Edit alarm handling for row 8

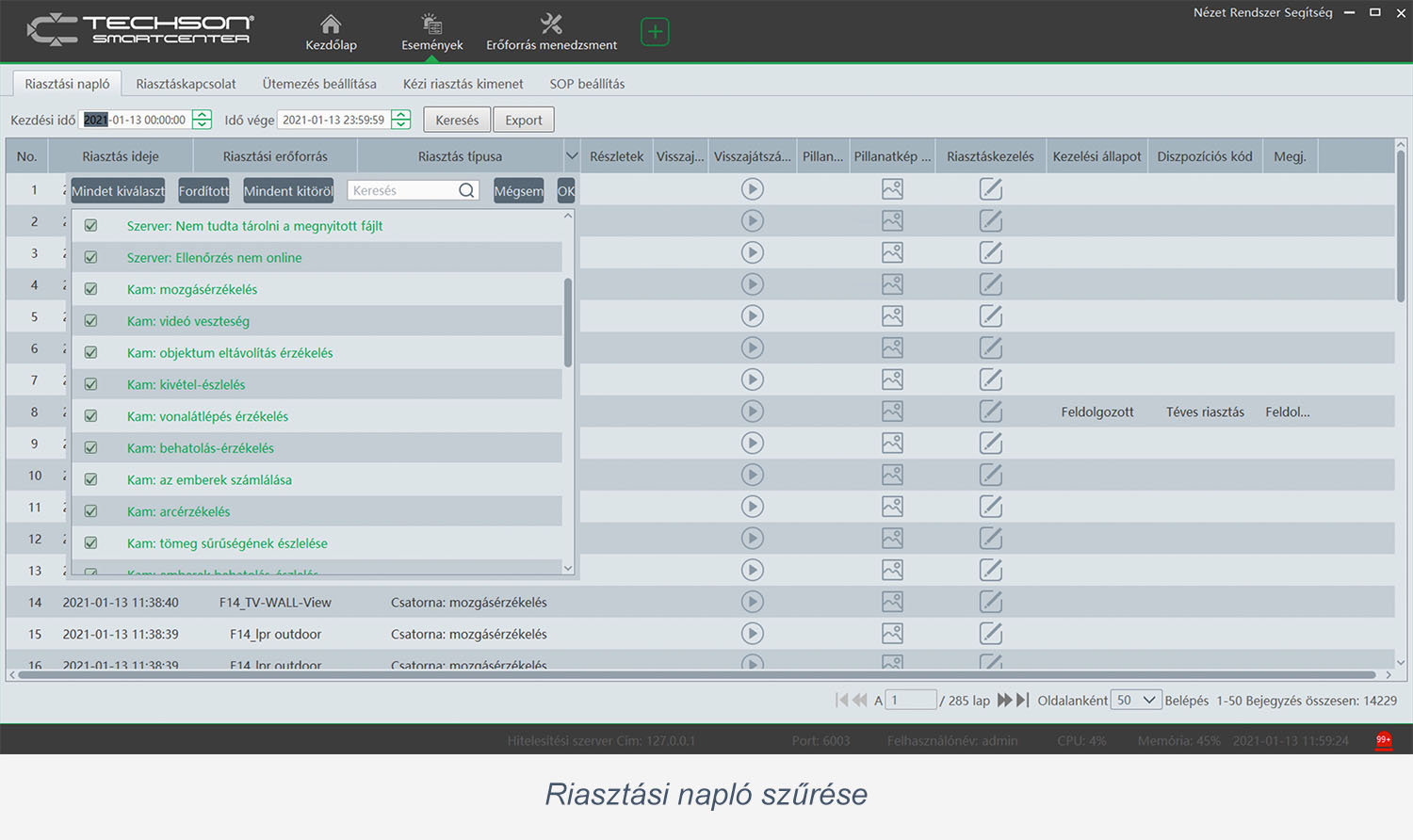(990, 412)
